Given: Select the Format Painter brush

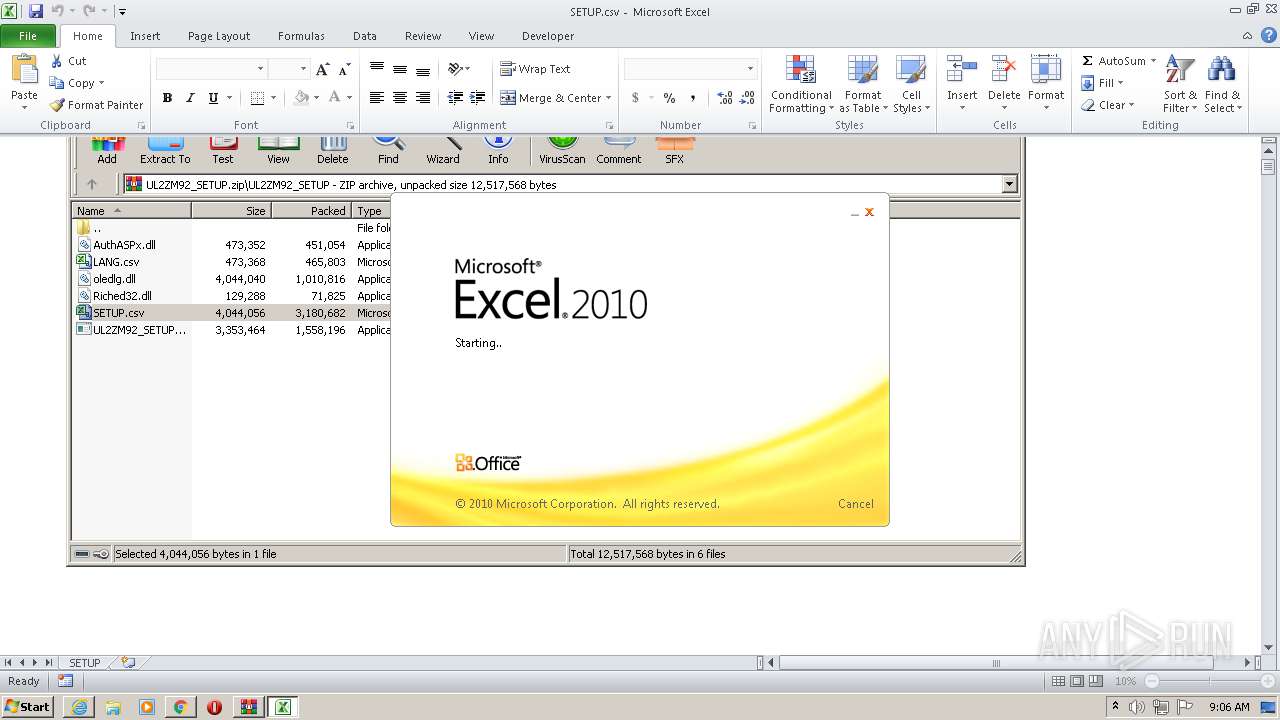Looking at the screenshot, I should click(x=58, y=105).
